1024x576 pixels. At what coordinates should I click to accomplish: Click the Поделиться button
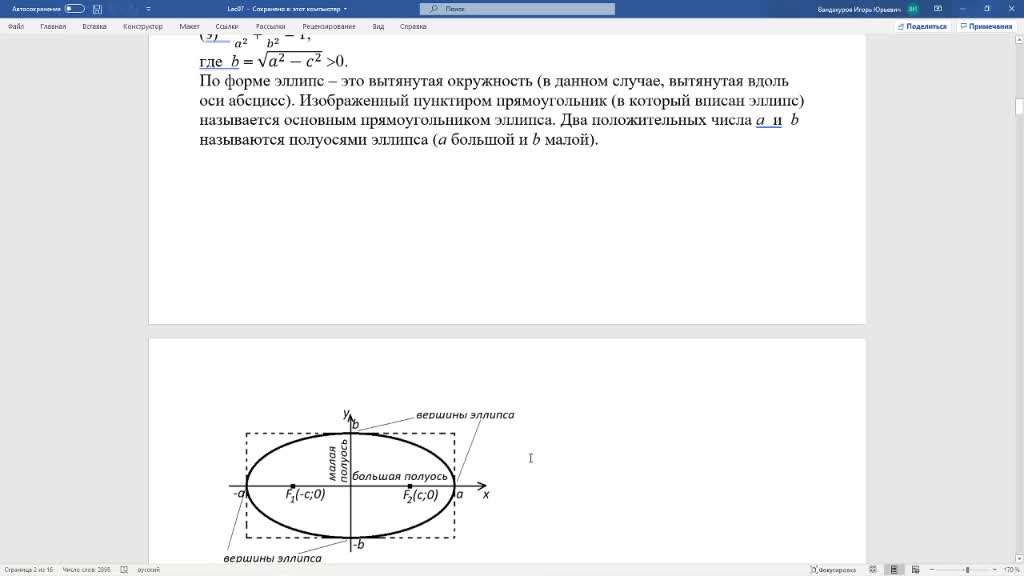click(x=922, y=27)
